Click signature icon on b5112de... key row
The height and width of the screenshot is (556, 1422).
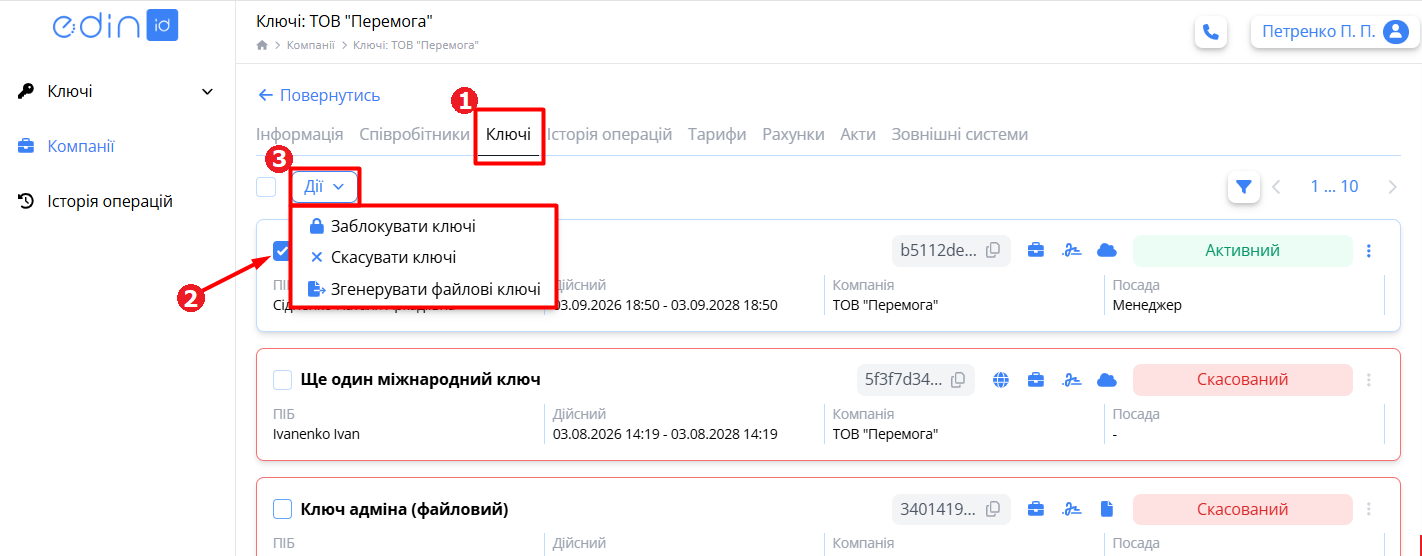(x=1071, y=250)
